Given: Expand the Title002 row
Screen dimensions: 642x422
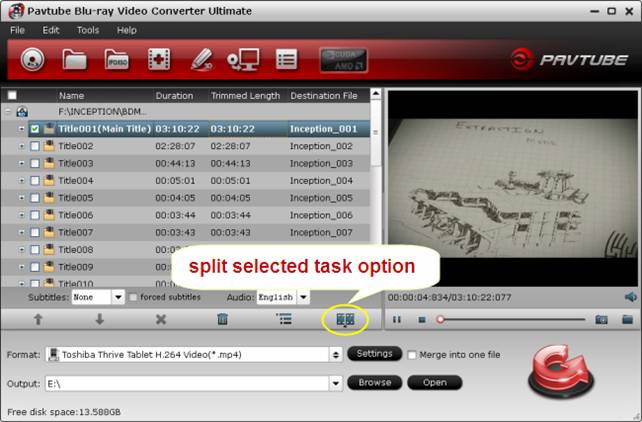Looking at the screenshot, I should (x=21, y=146).
